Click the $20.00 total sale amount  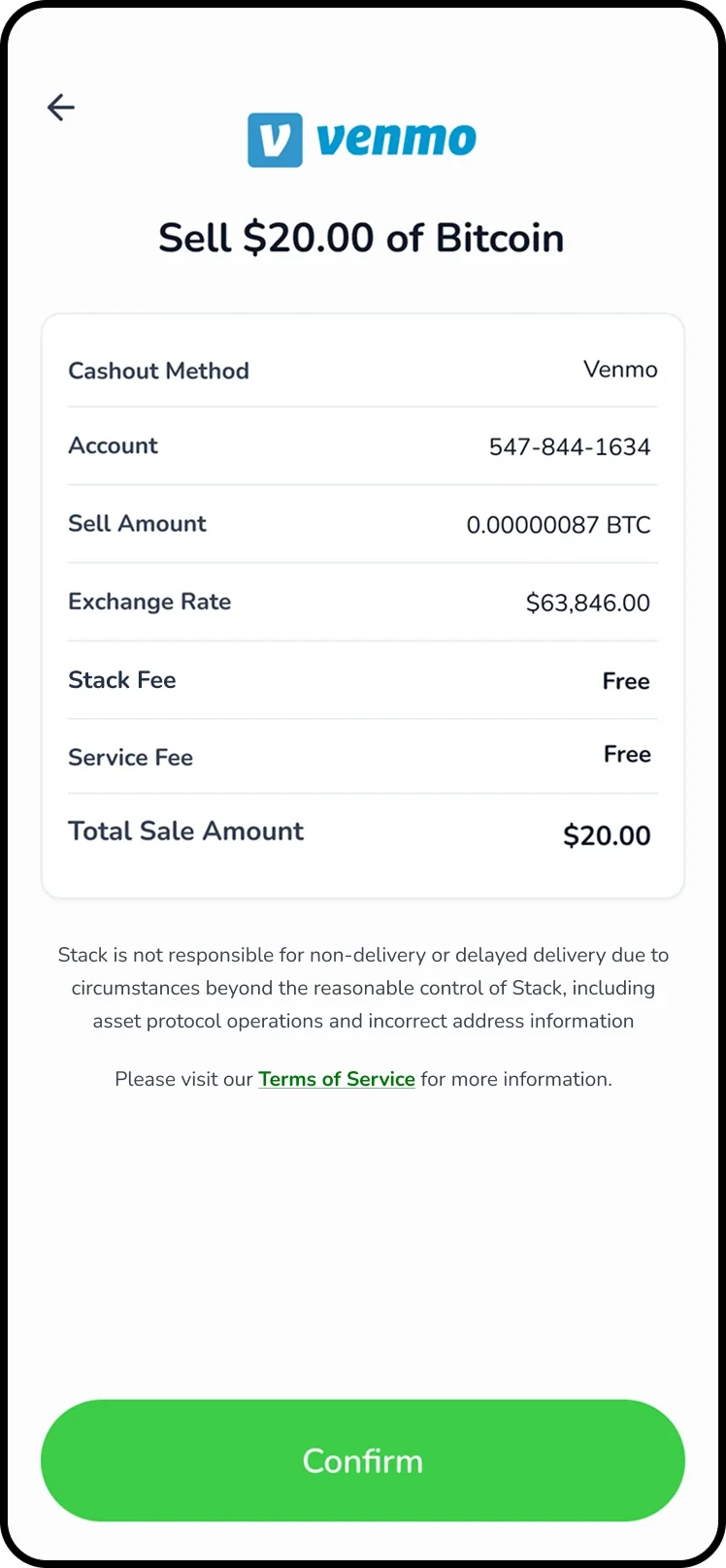(x=607, y=835)
